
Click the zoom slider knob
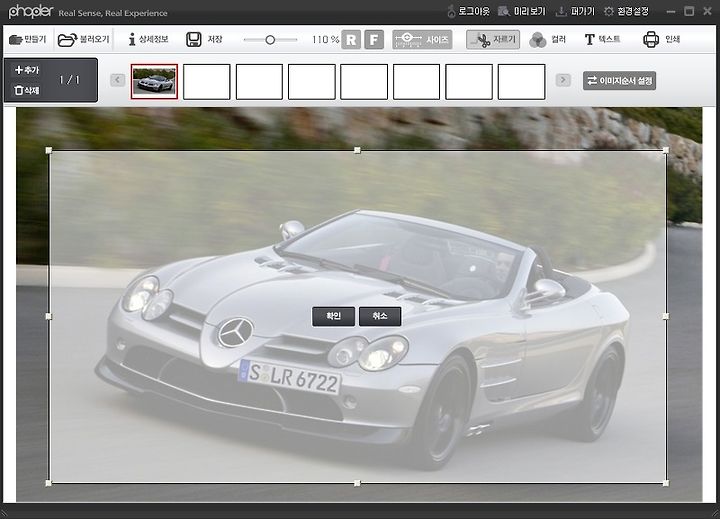pos(270,40)
